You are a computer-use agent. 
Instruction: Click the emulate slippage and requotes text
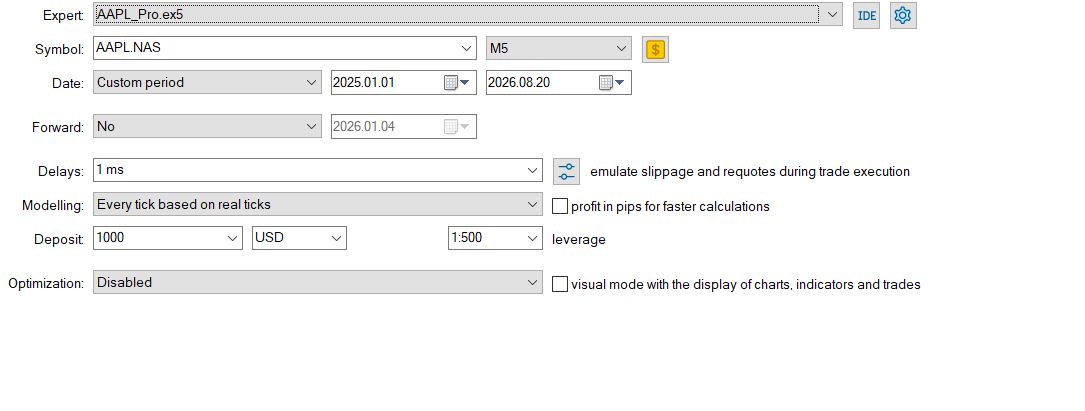749,172
